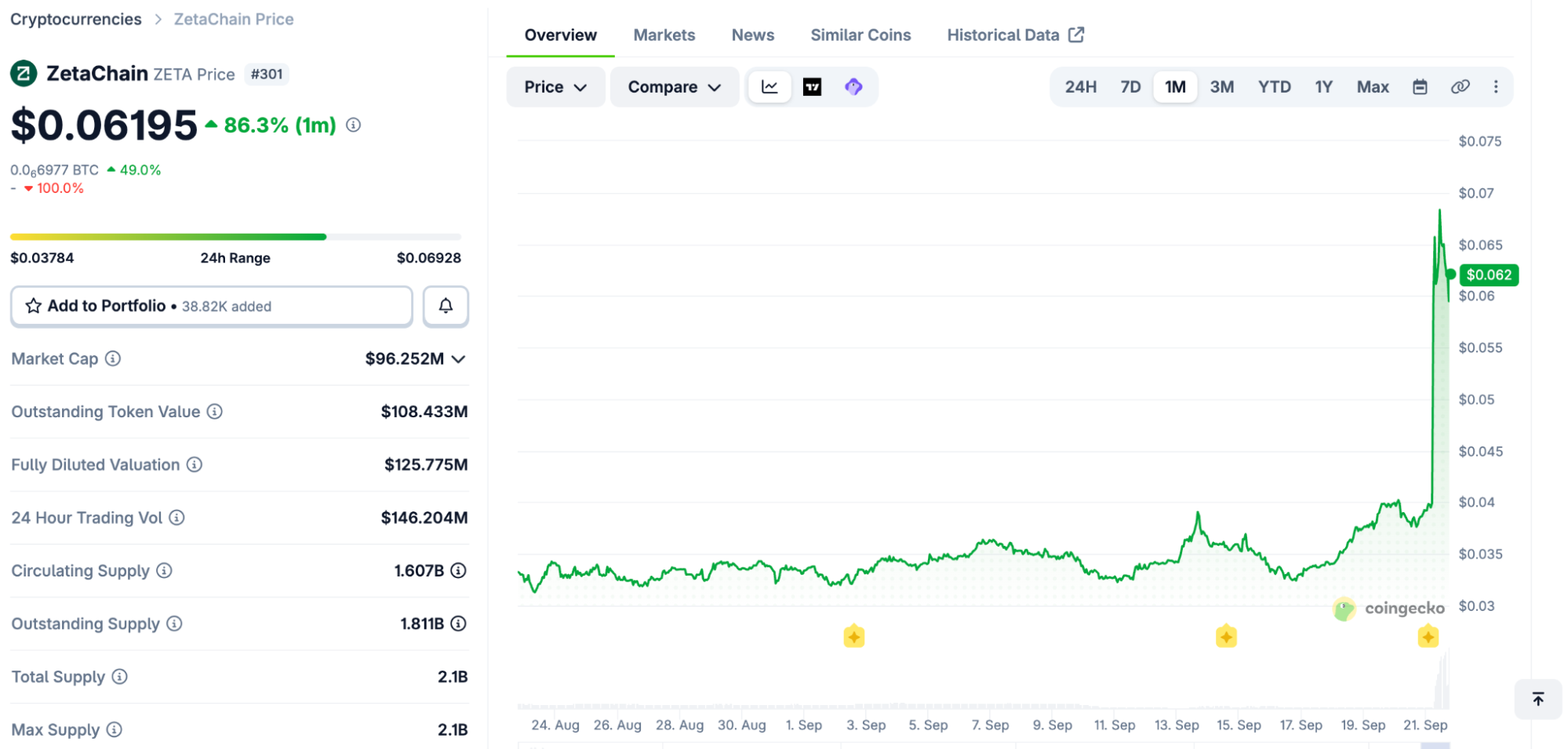Show Market Cap info tooltip
This screenshot has width=1568, height=749.
[113, 358]
